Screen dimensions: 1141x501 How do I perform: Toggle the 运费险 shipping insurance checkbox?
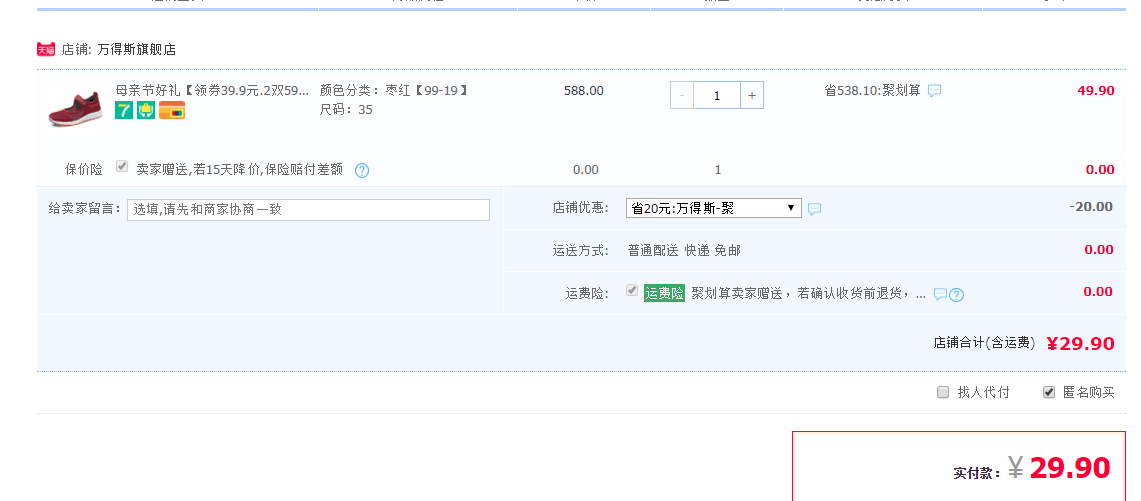[632, 291]
